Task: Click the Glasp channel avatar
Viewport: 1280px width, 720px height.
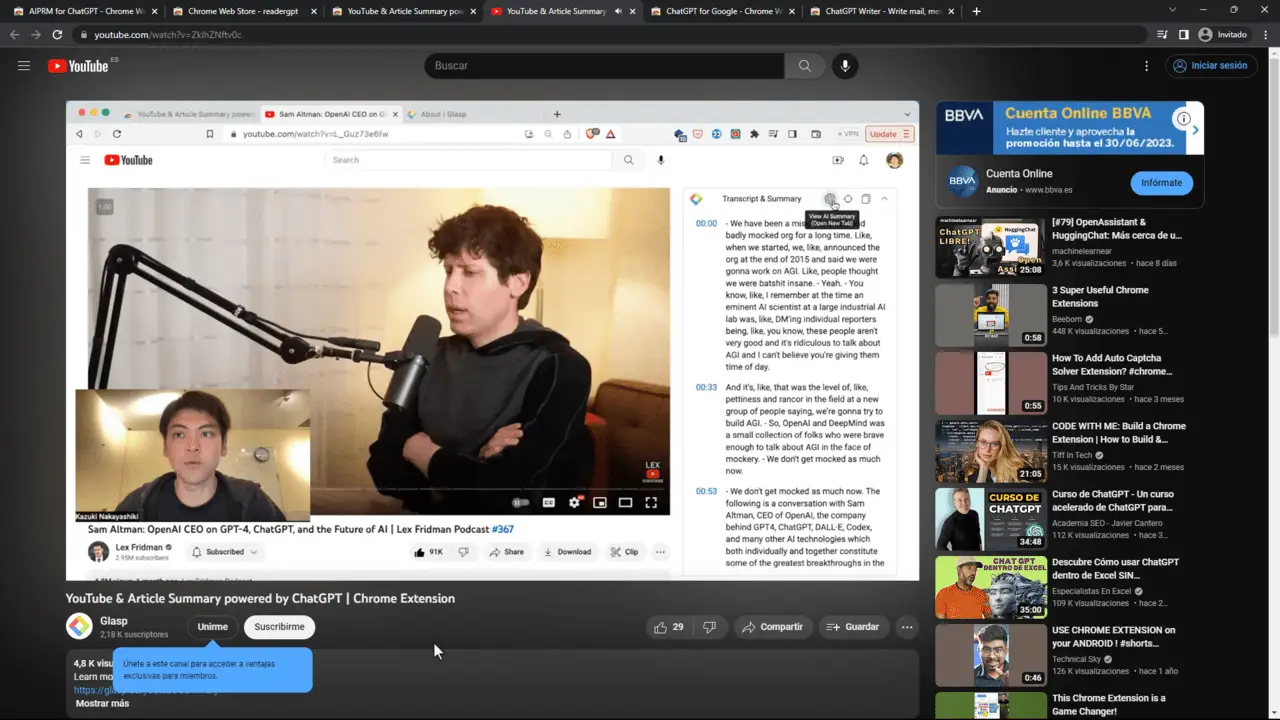Action: (79, 626)
